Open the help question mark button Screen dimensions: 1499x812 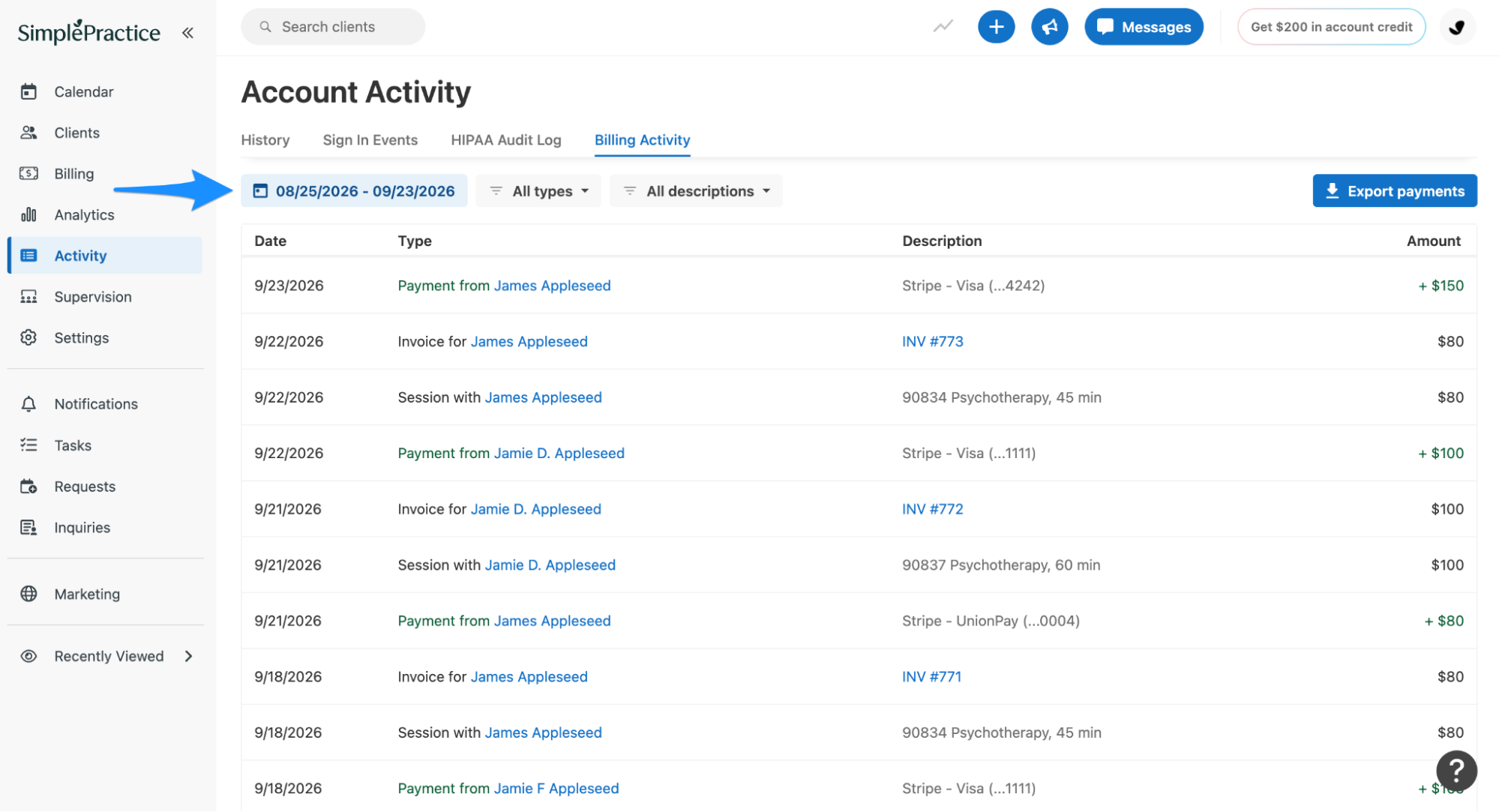click(x=1456, y=770)
